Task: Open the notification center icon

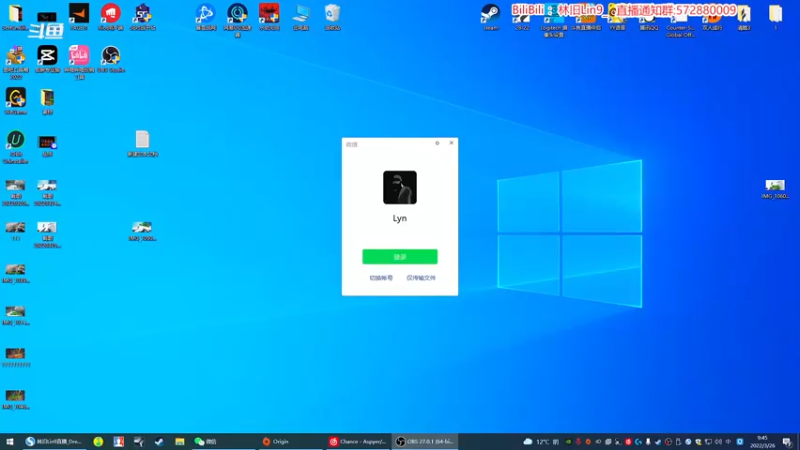Action: pos(787,441)
